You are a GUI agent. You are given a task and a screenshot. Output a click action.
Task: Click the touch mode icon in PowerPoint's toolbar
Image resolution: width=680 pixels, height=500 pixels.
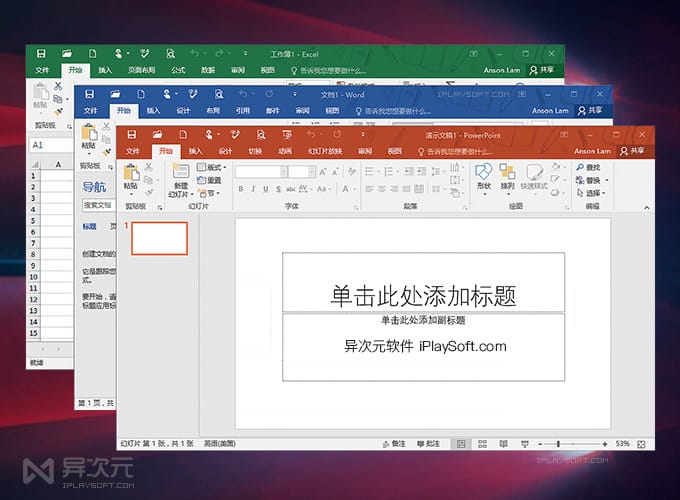coord(209,135)
